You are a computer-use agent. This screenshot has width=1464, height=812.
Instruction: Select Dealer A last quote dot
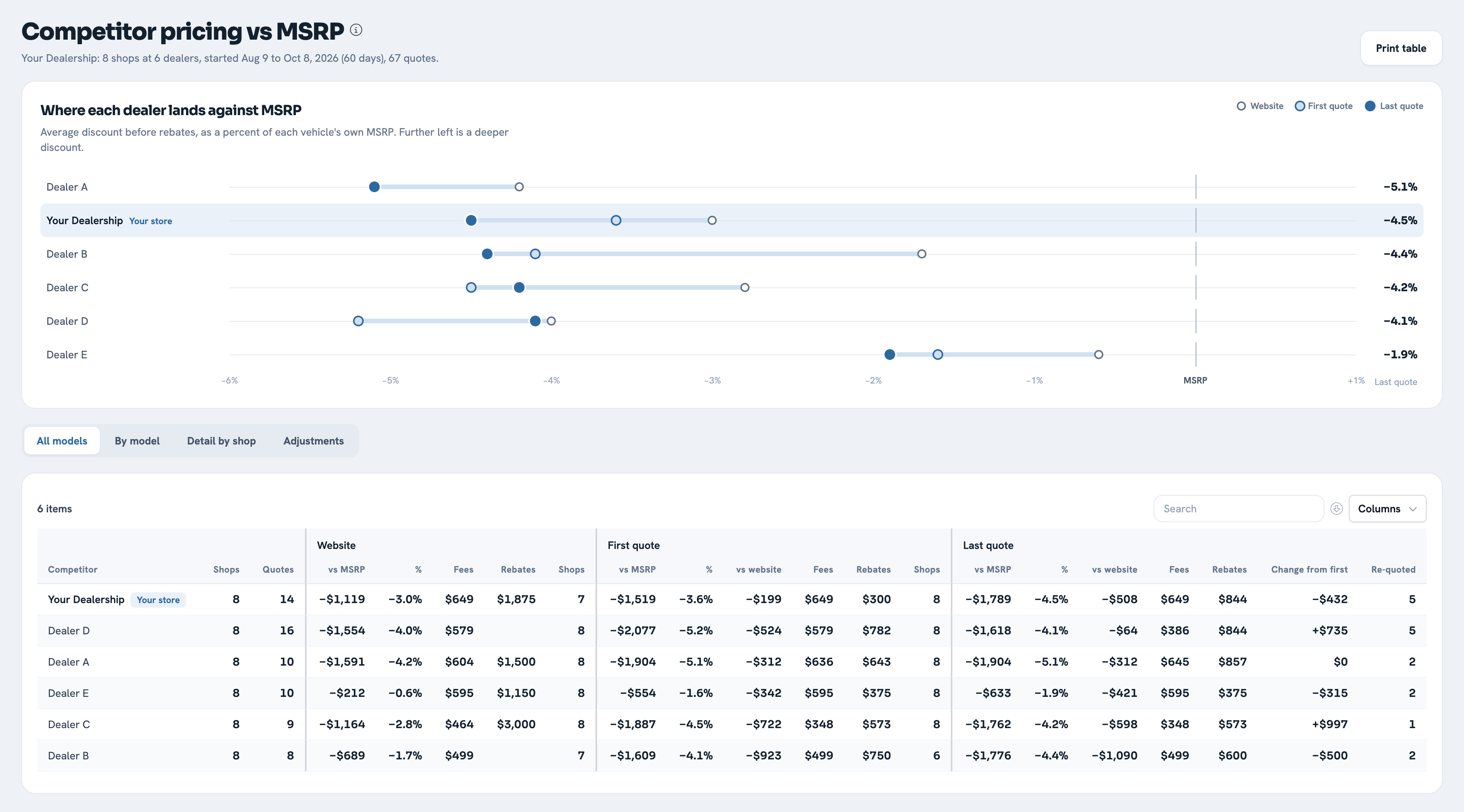click(x=374, y=187)
